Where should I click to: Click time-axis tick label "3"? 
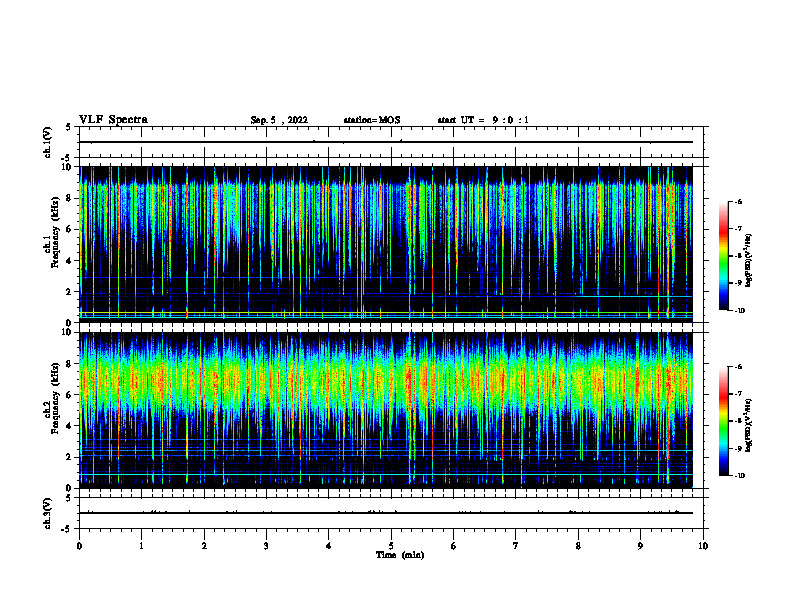pyautogui.click(x=266, y=546)
